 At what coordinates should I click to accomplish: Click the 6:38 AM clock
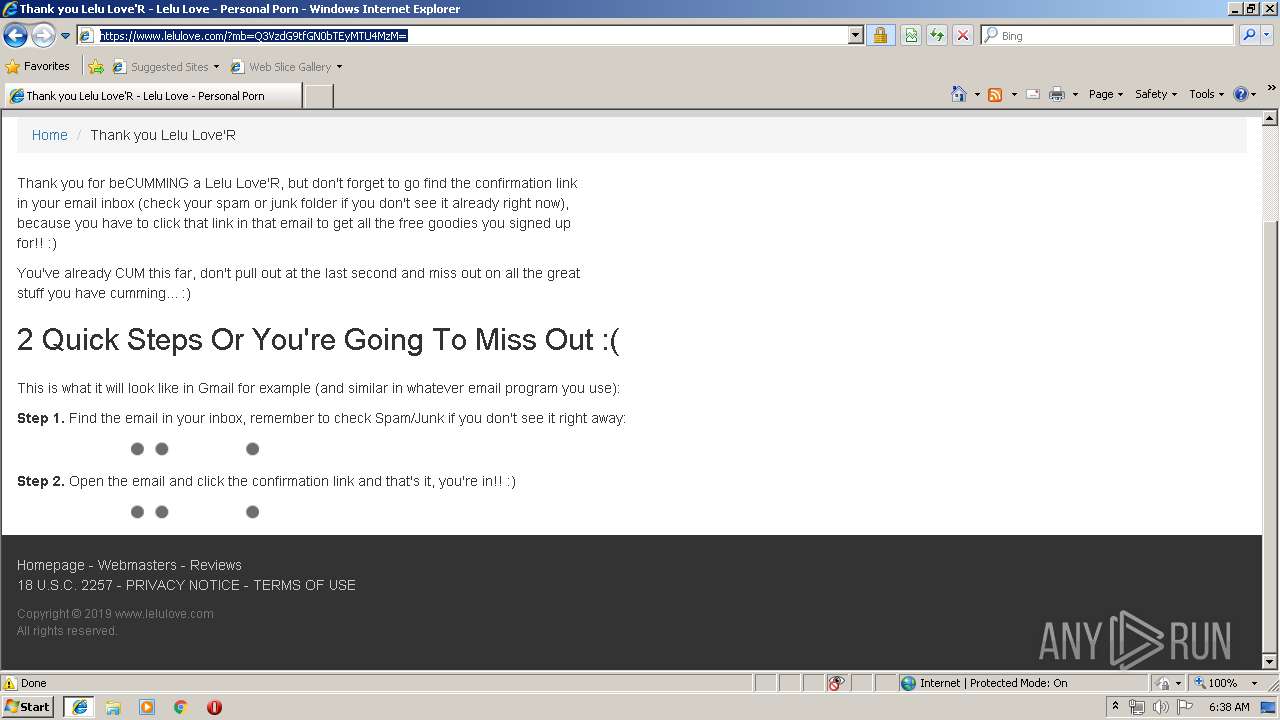click(1229, 707)
